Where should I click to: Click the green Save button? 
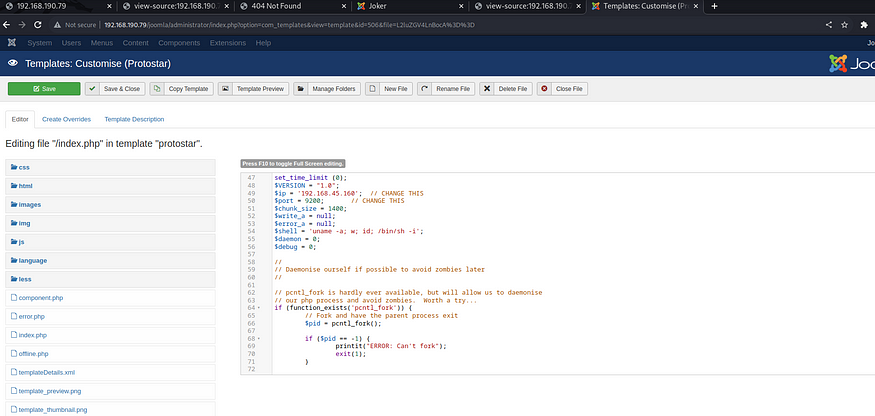(x=44, y=89)
